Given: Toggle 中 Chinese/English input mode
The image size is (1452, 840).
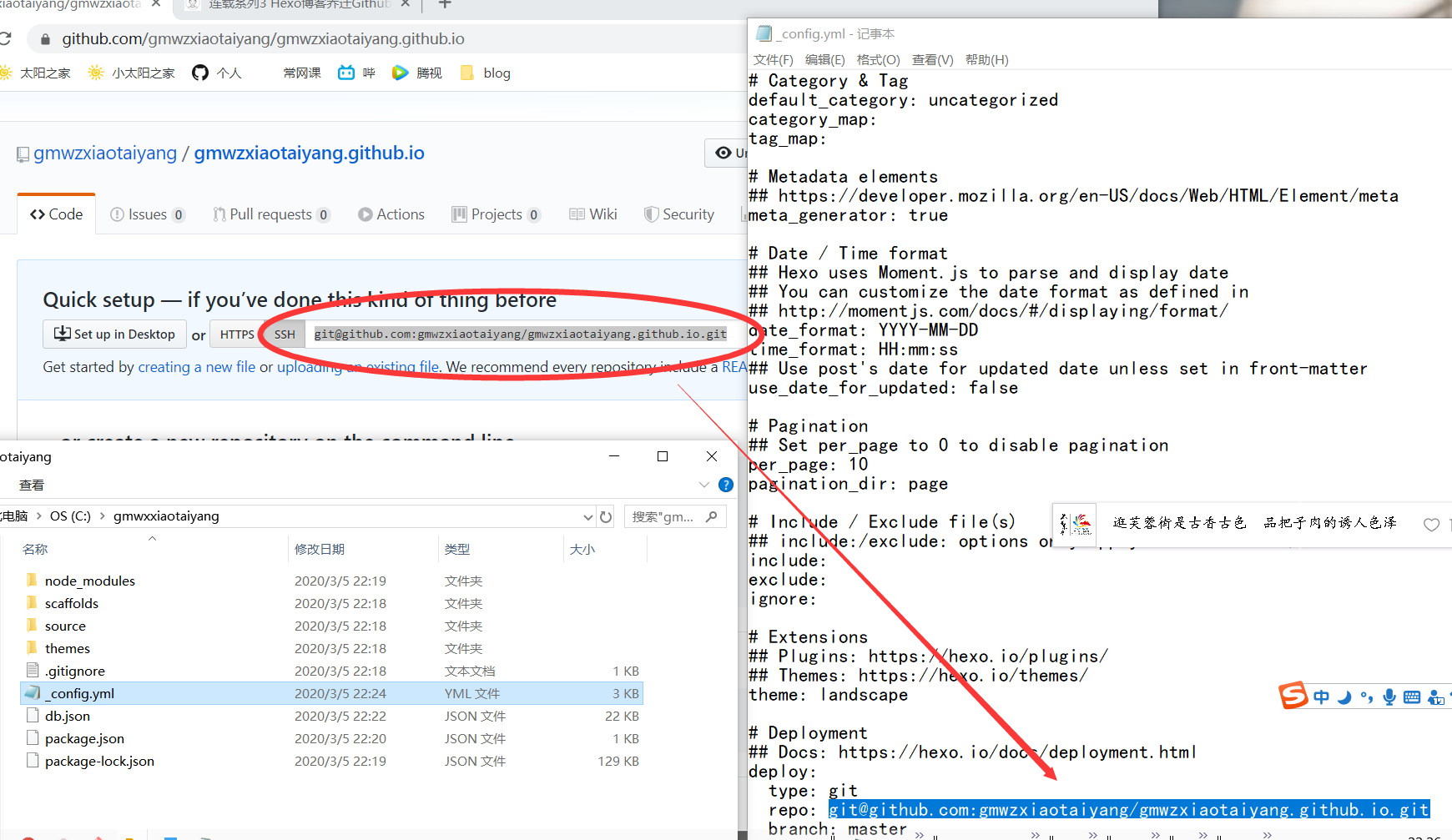Looking at the screenshot, I should click(1321, 697).
